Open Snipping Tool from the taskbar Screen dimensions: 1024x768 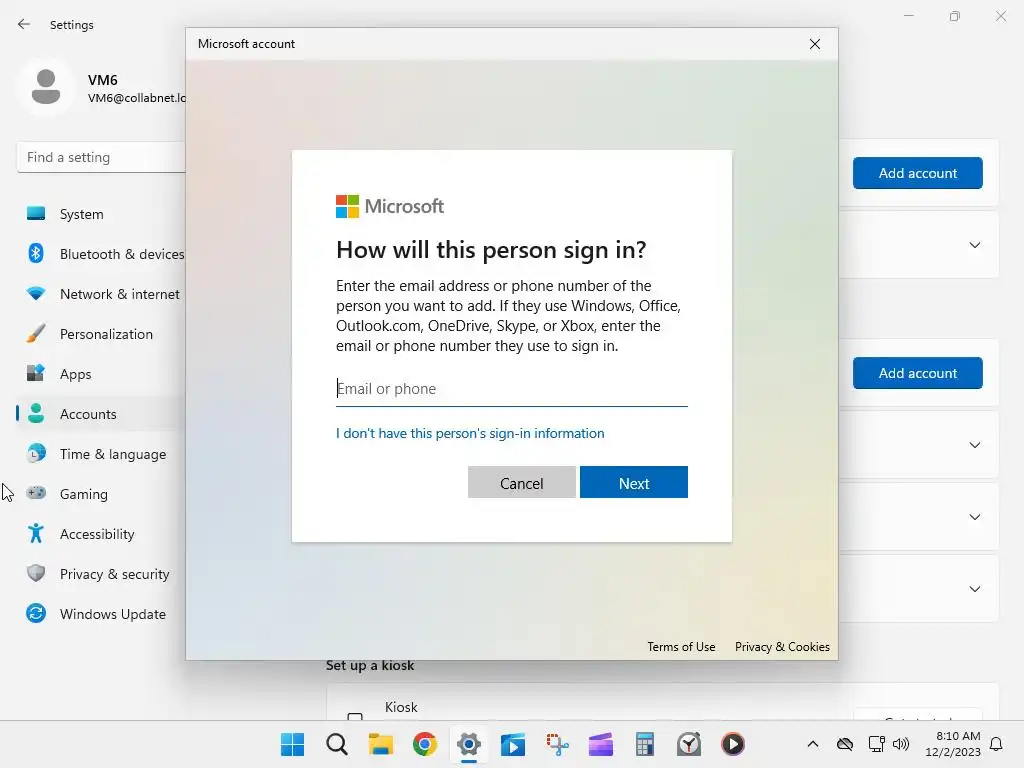click(x=557, y=744)
